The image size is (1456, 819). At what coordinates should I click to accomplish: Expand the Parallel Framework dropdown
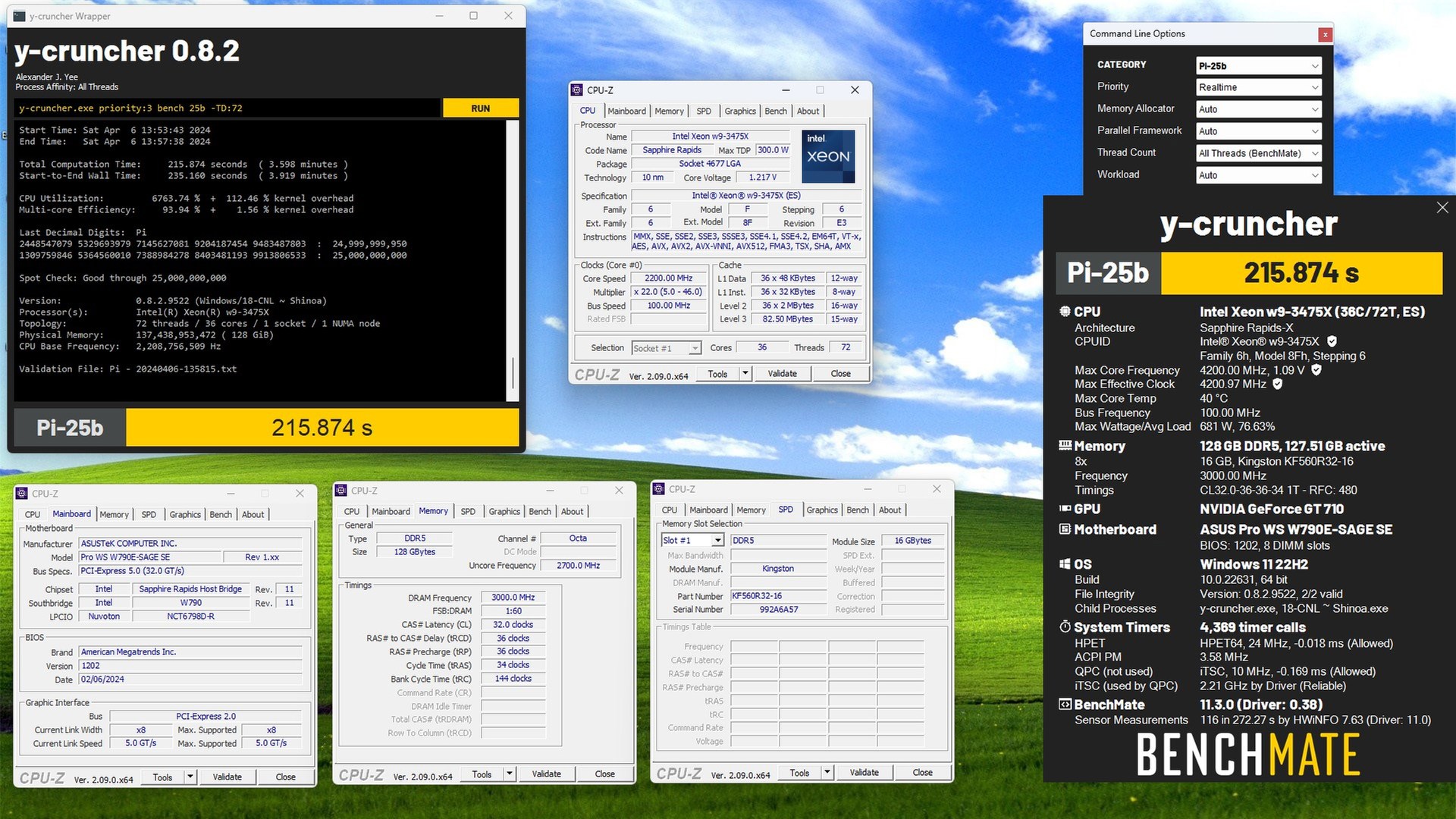pos(1259,131)
